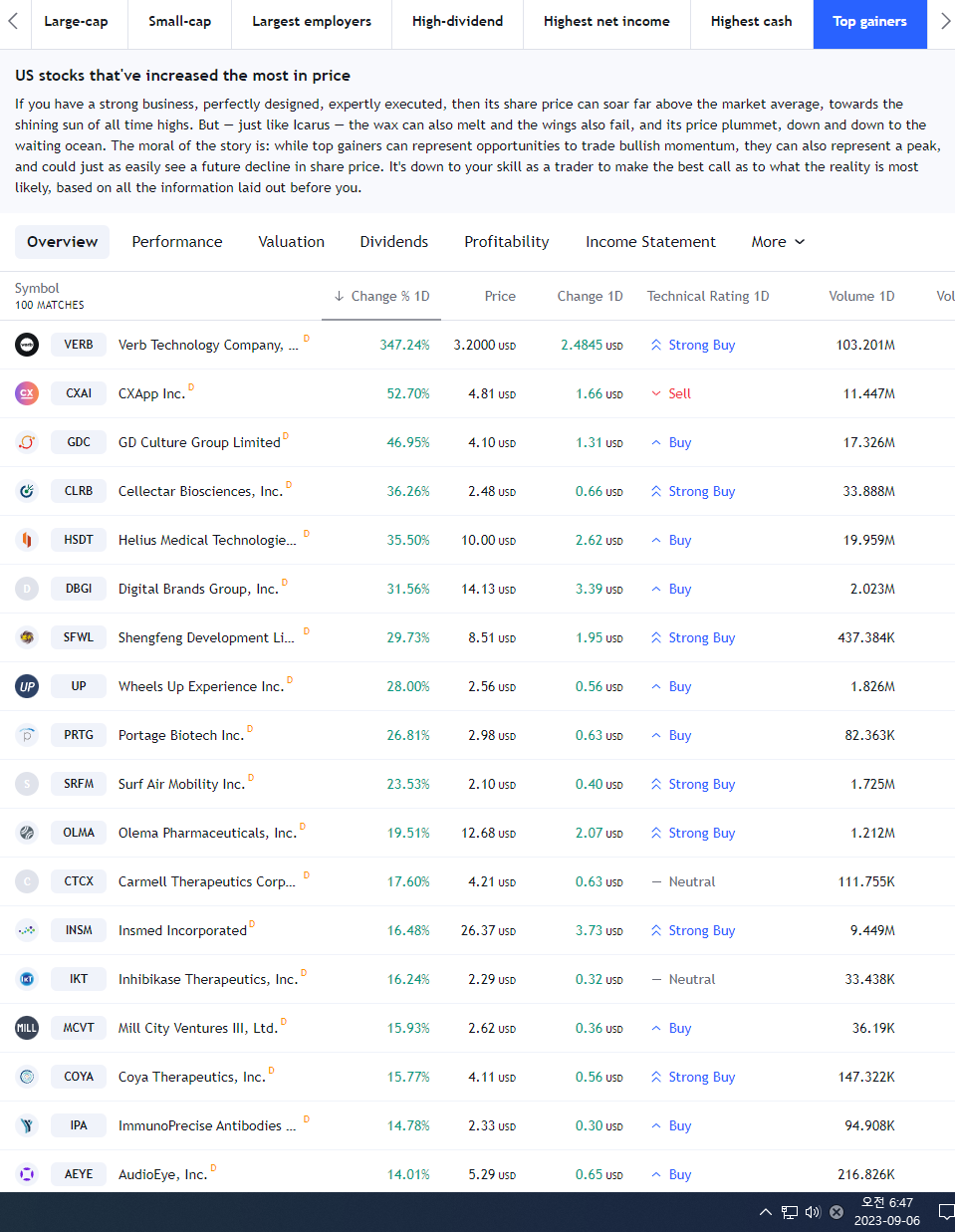Click the ImmunoPrecise Antibodies logo icon
955x1232 pixels.
pyautogui.click(x=27, y=1125)
